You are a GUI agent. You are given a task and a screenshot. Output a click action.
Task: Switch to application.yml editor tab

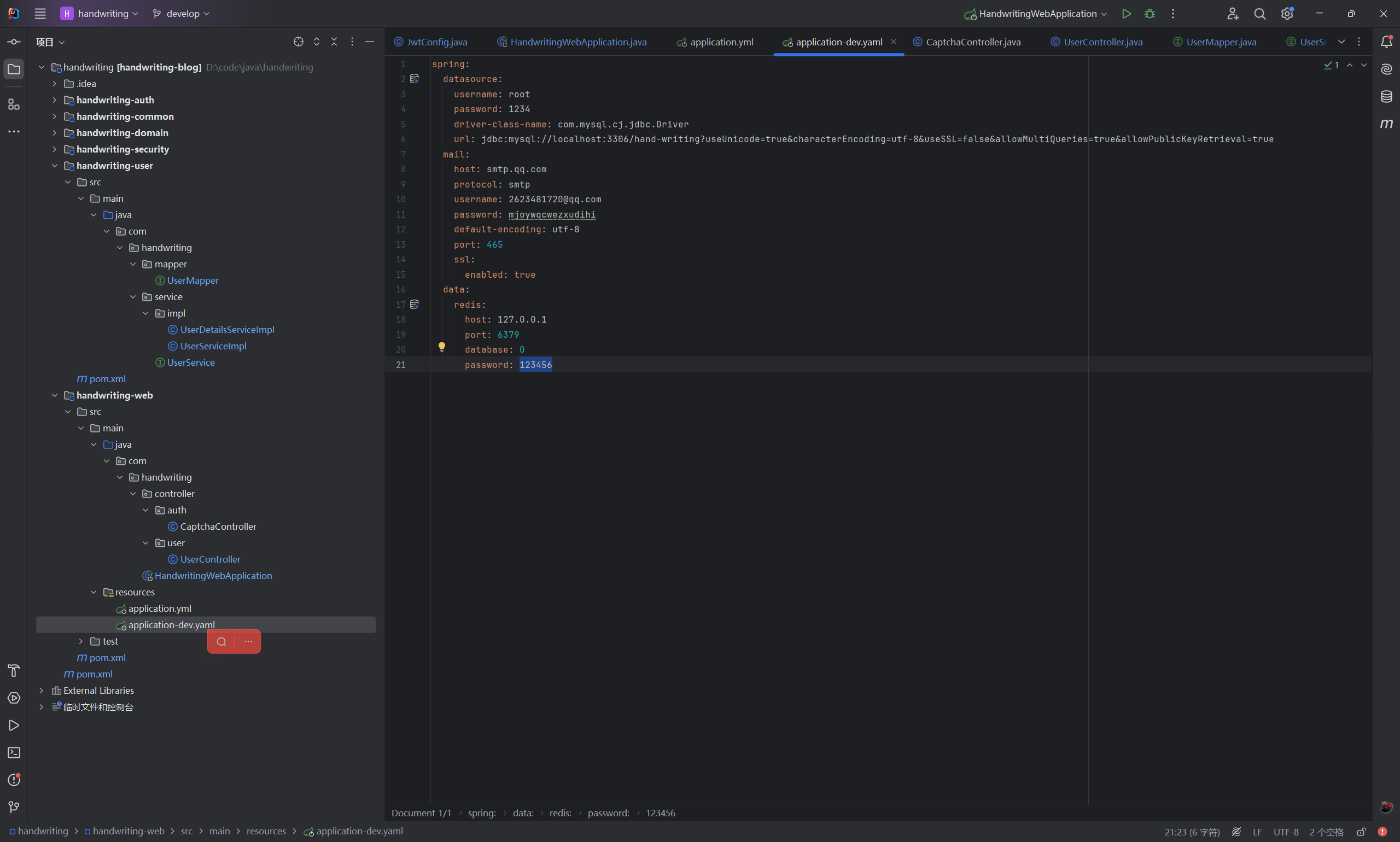[721, 42]
